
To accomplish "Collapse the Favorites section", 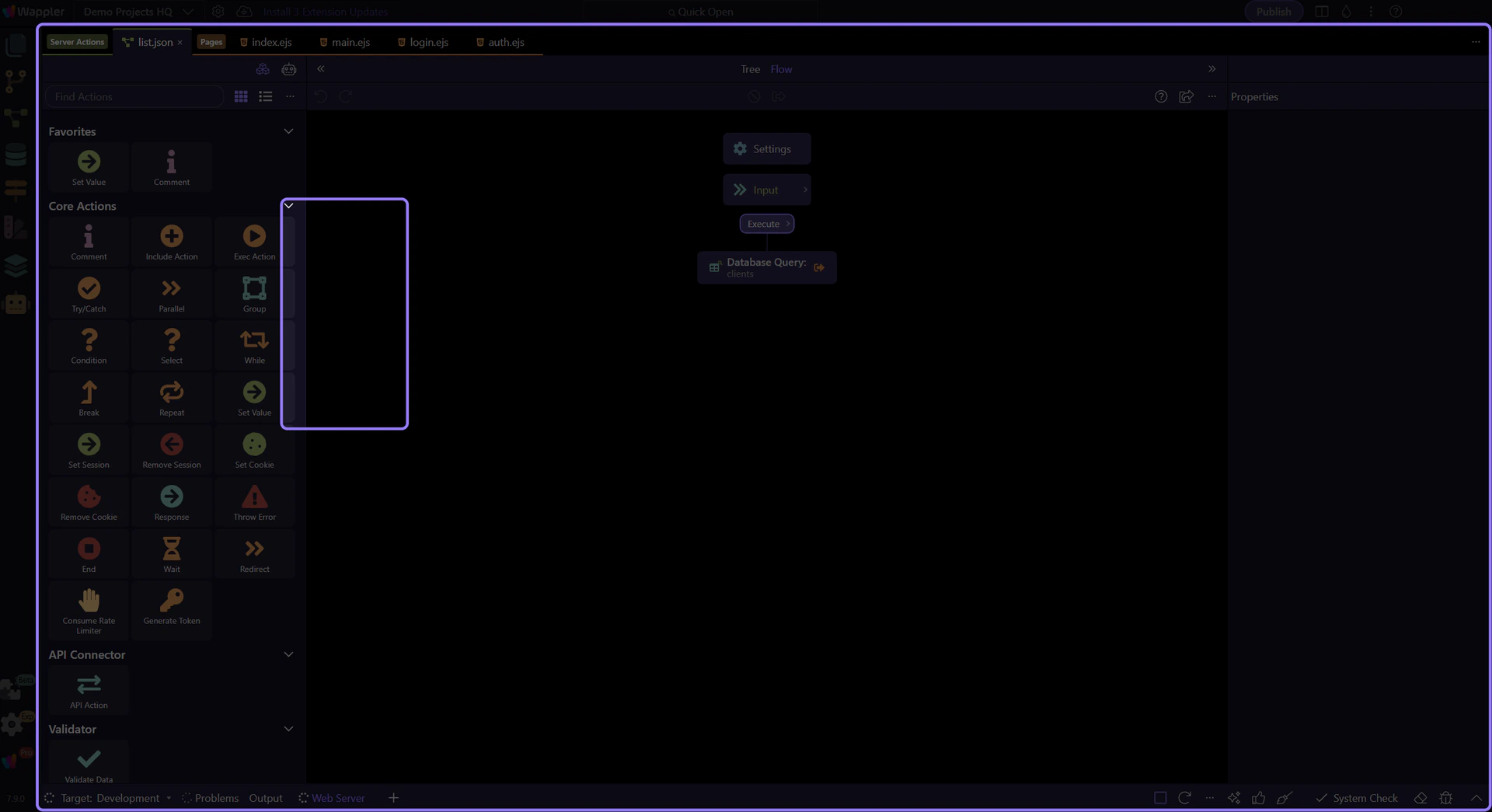I will [288, 131].
